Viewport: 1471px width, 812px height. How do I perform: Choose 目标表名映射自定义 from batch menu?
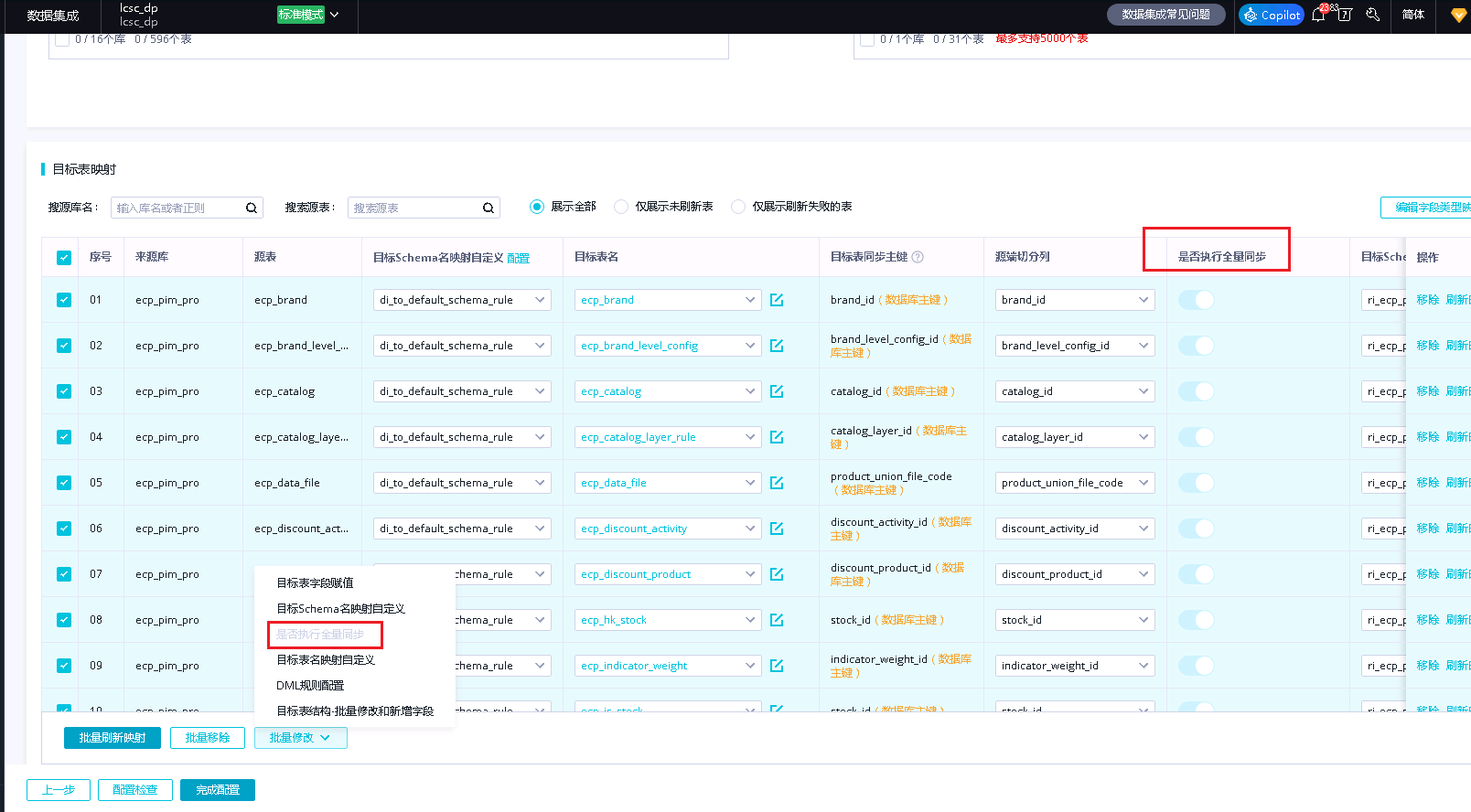click(326, 660)
